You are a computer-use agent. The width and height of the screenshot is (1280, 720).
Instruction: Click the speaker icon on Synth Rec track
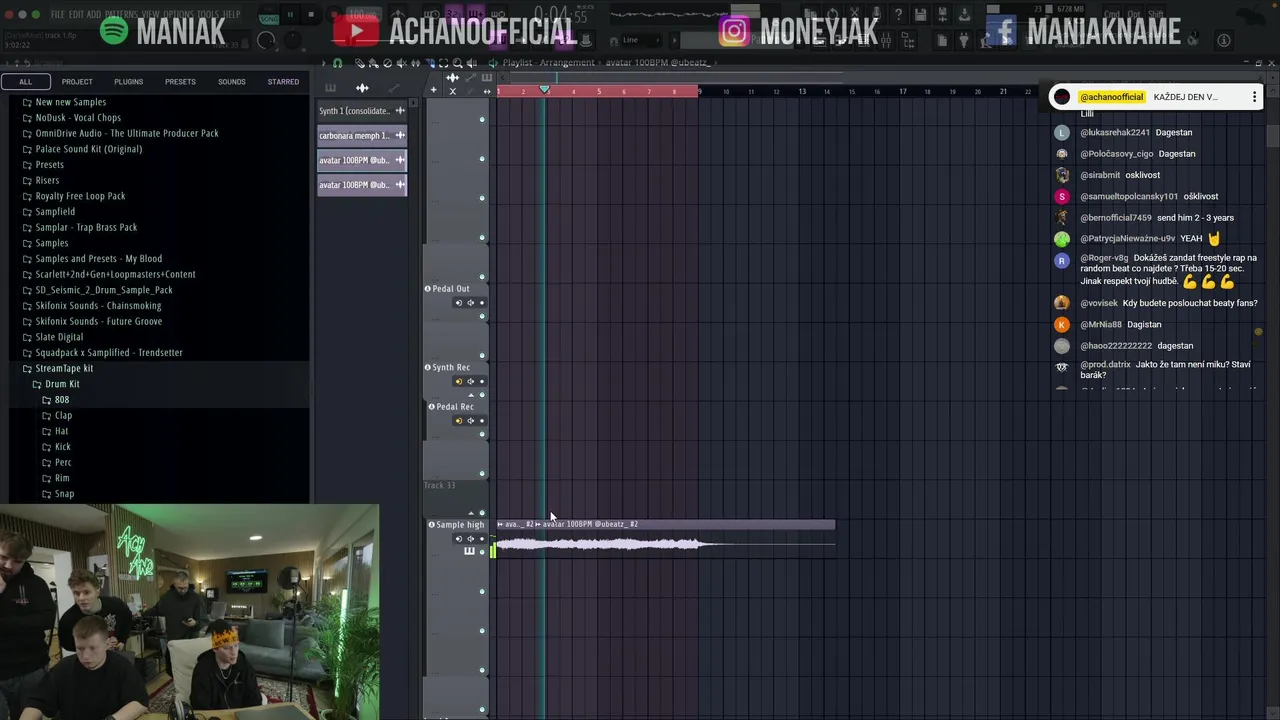[x=471, y=381]
